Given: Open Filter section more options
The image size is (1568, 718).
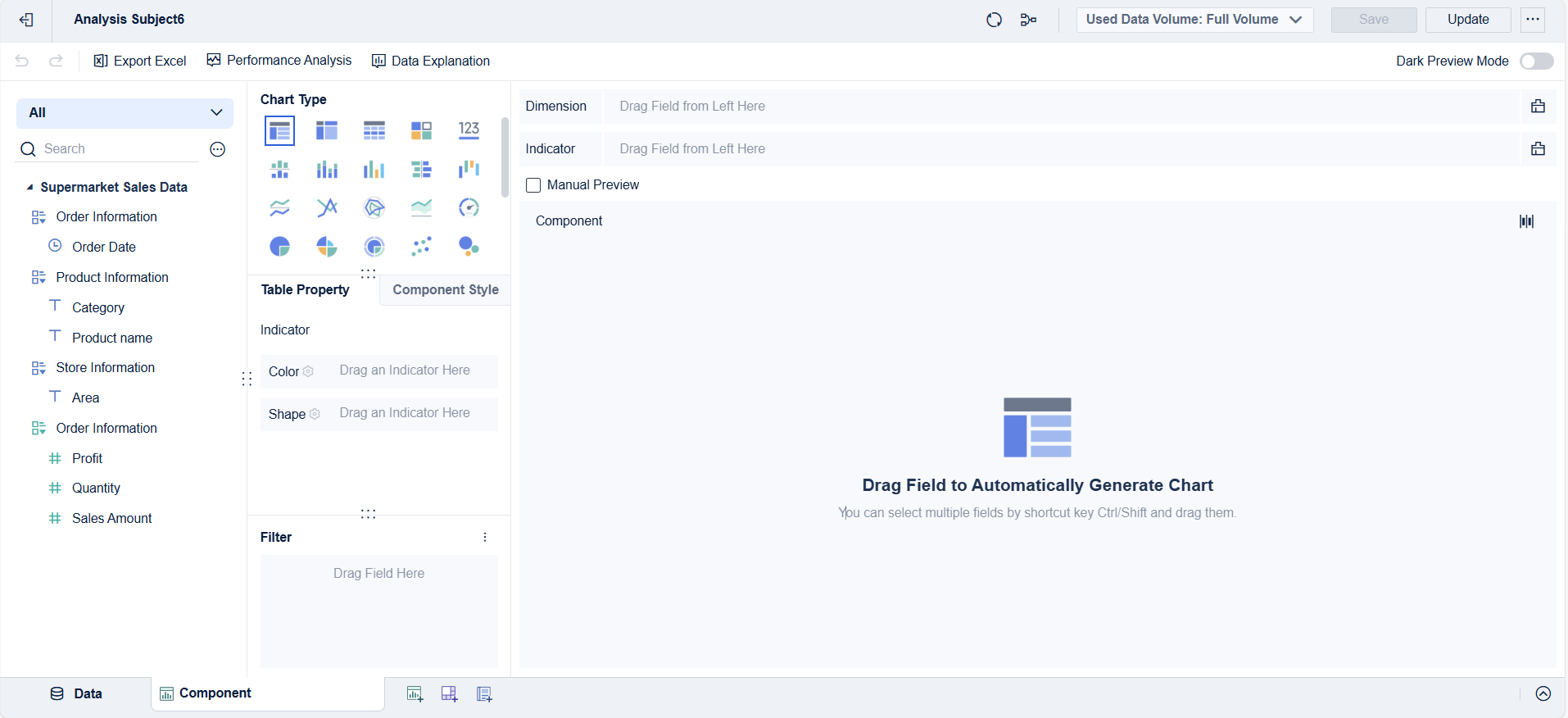Looking at the screenshot, I should [x=485, y=538].
